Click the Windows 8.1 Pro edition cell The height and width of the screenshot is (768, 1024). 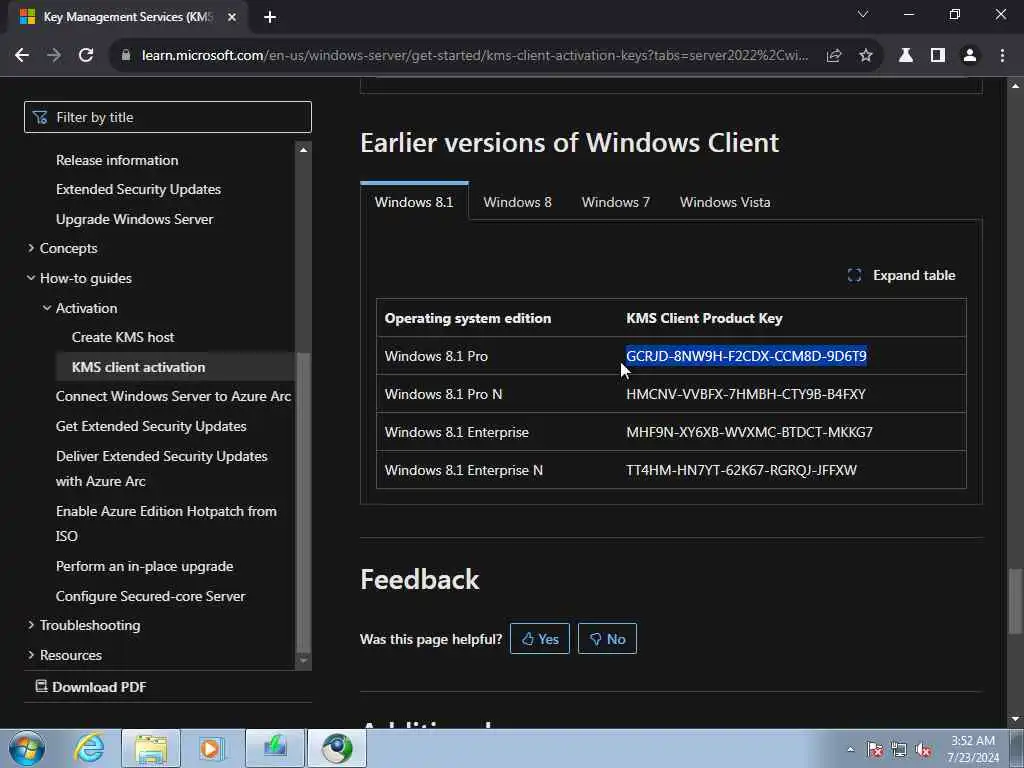pos(436,356)
